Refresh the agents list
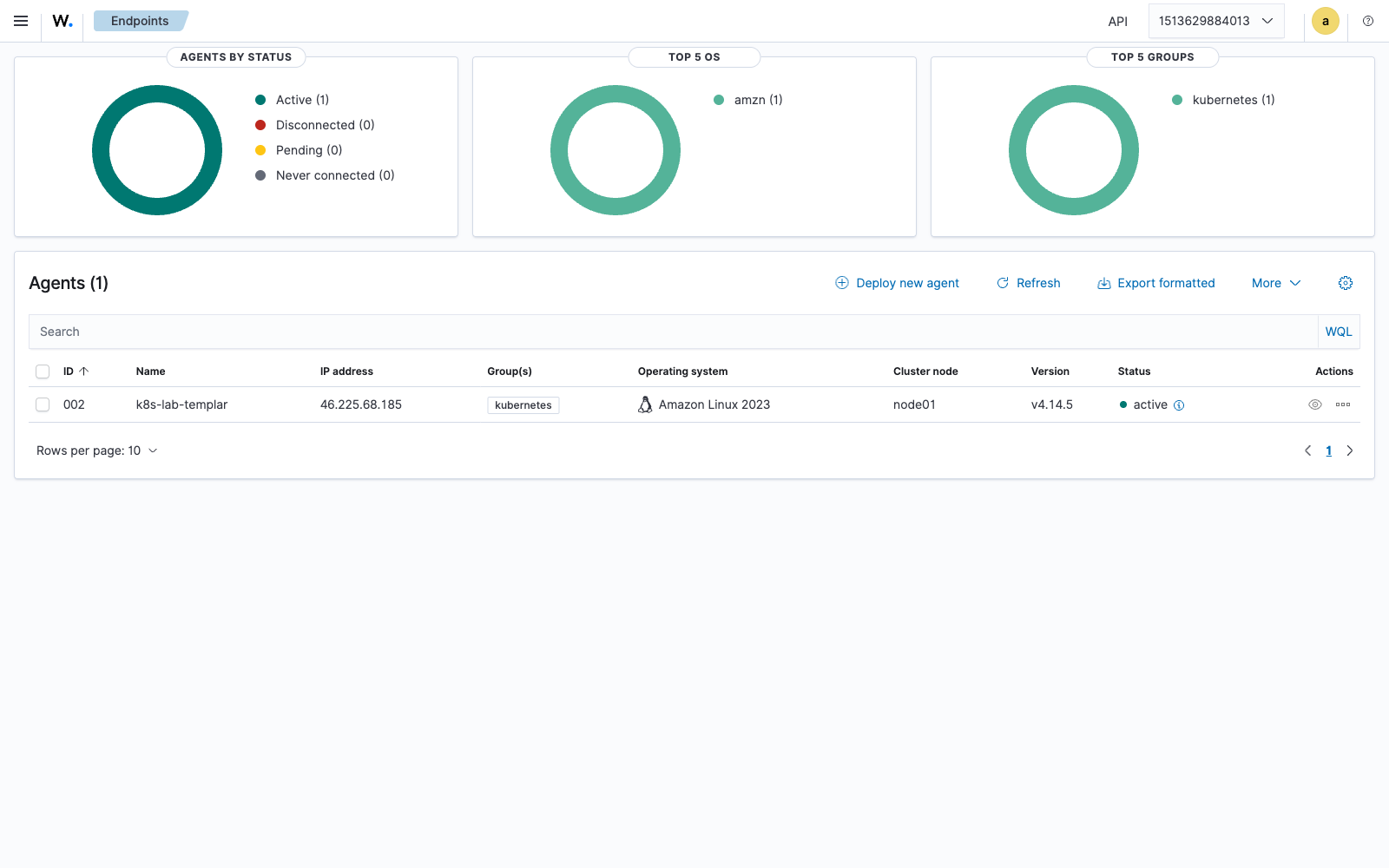 click(1028, 283)
